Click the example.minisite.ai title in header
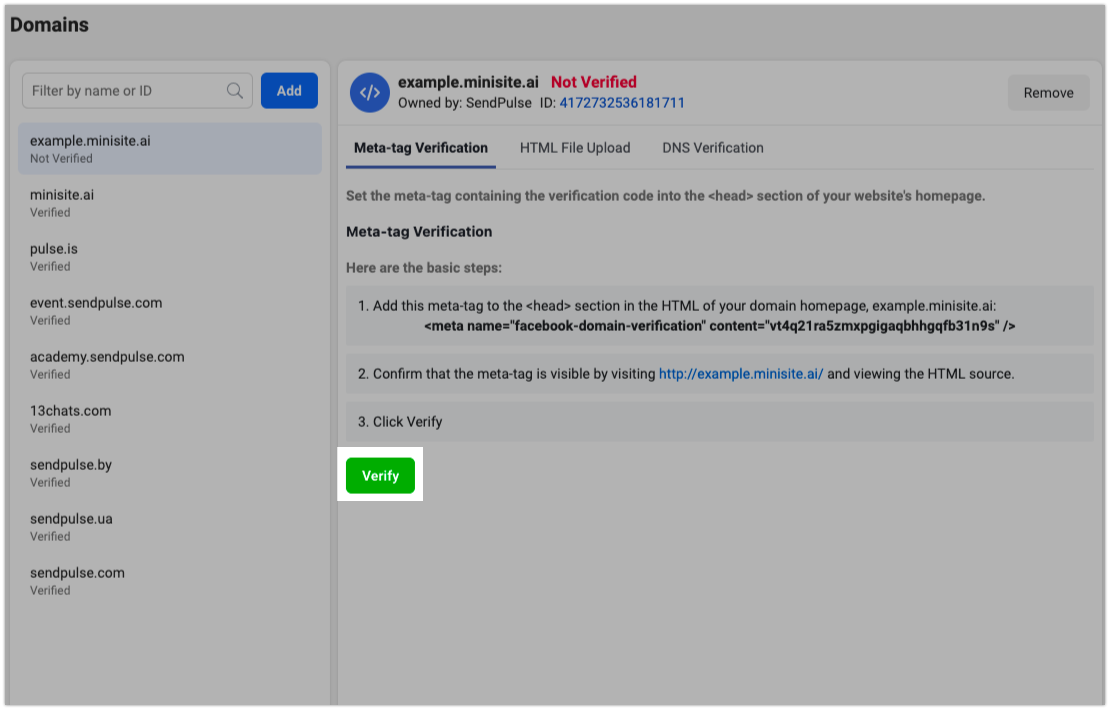 468,82
